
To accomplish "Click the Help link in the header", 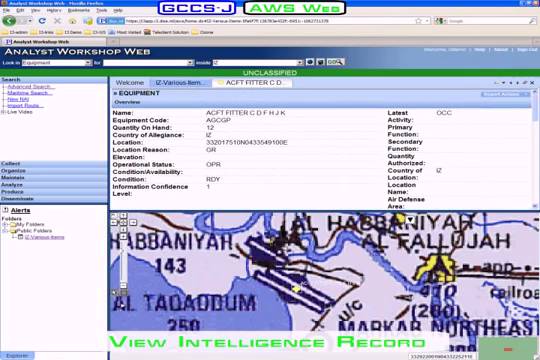I will [x=479, y=50].
